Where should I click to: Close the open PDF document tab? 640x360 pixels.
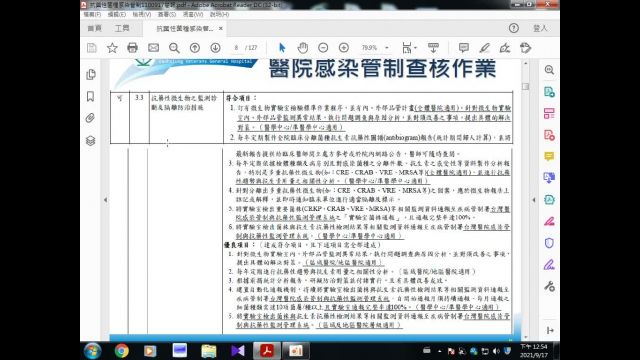click(x=221, y=28)
